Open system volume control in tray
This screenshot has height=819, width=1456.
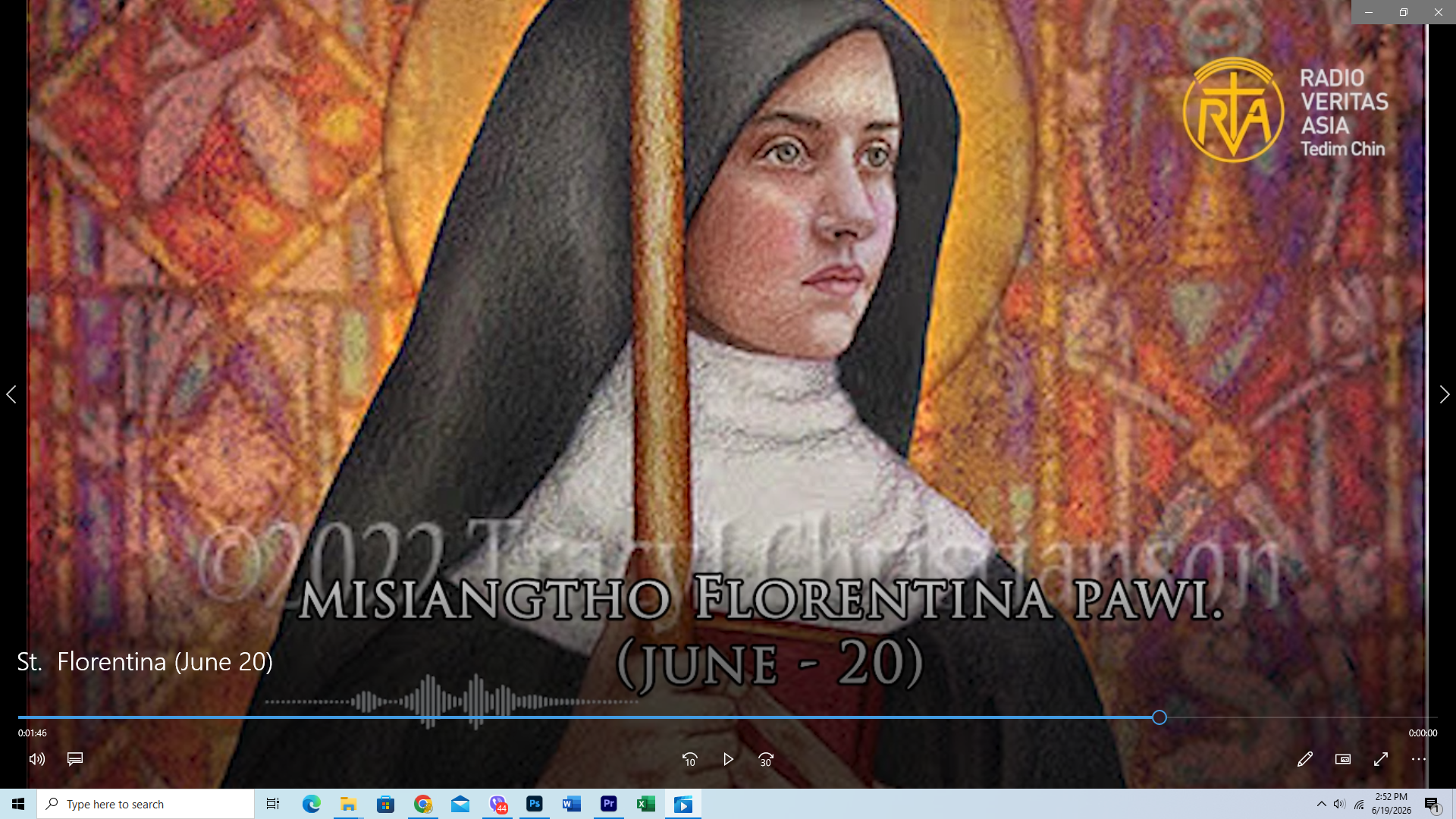pos(1340,804)
